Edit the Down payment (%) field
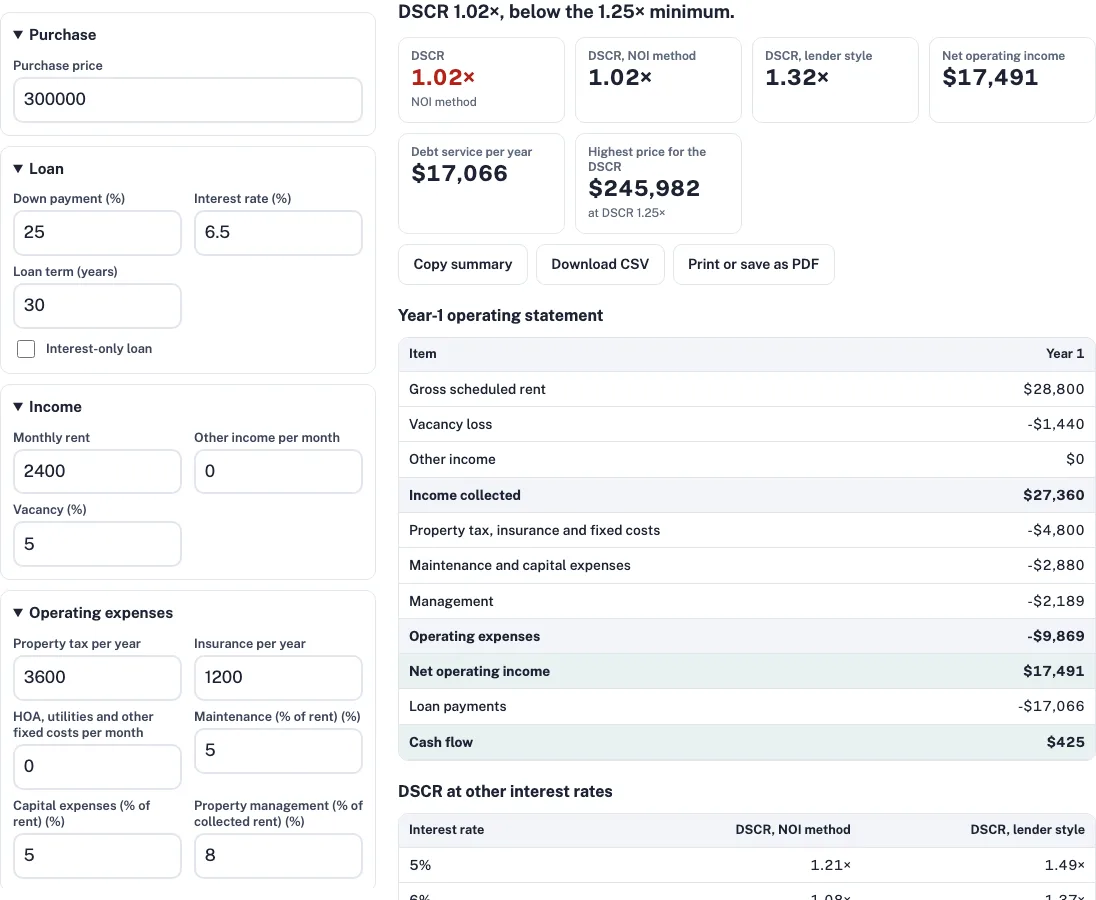1096x900 pixels. click(97, 233)
